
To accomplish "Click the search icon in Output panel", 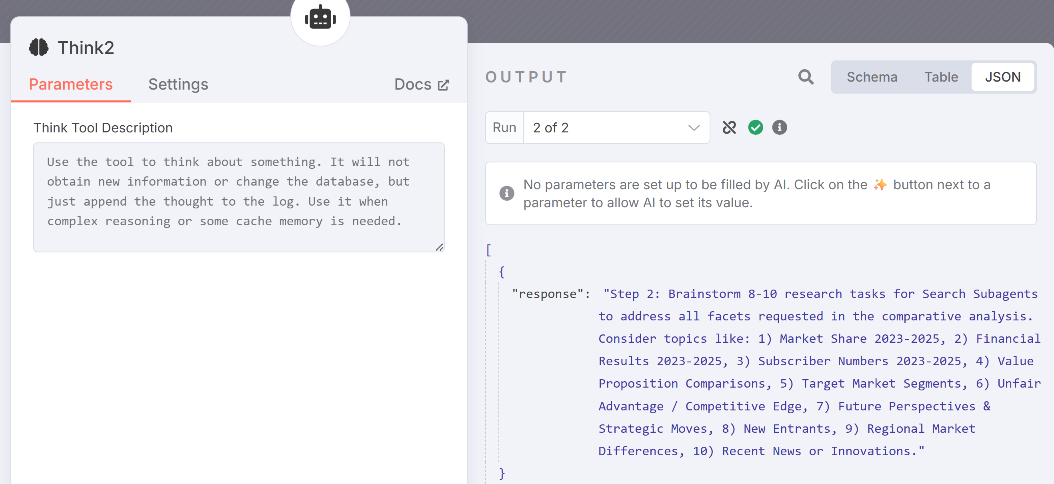I will (806, 77).
